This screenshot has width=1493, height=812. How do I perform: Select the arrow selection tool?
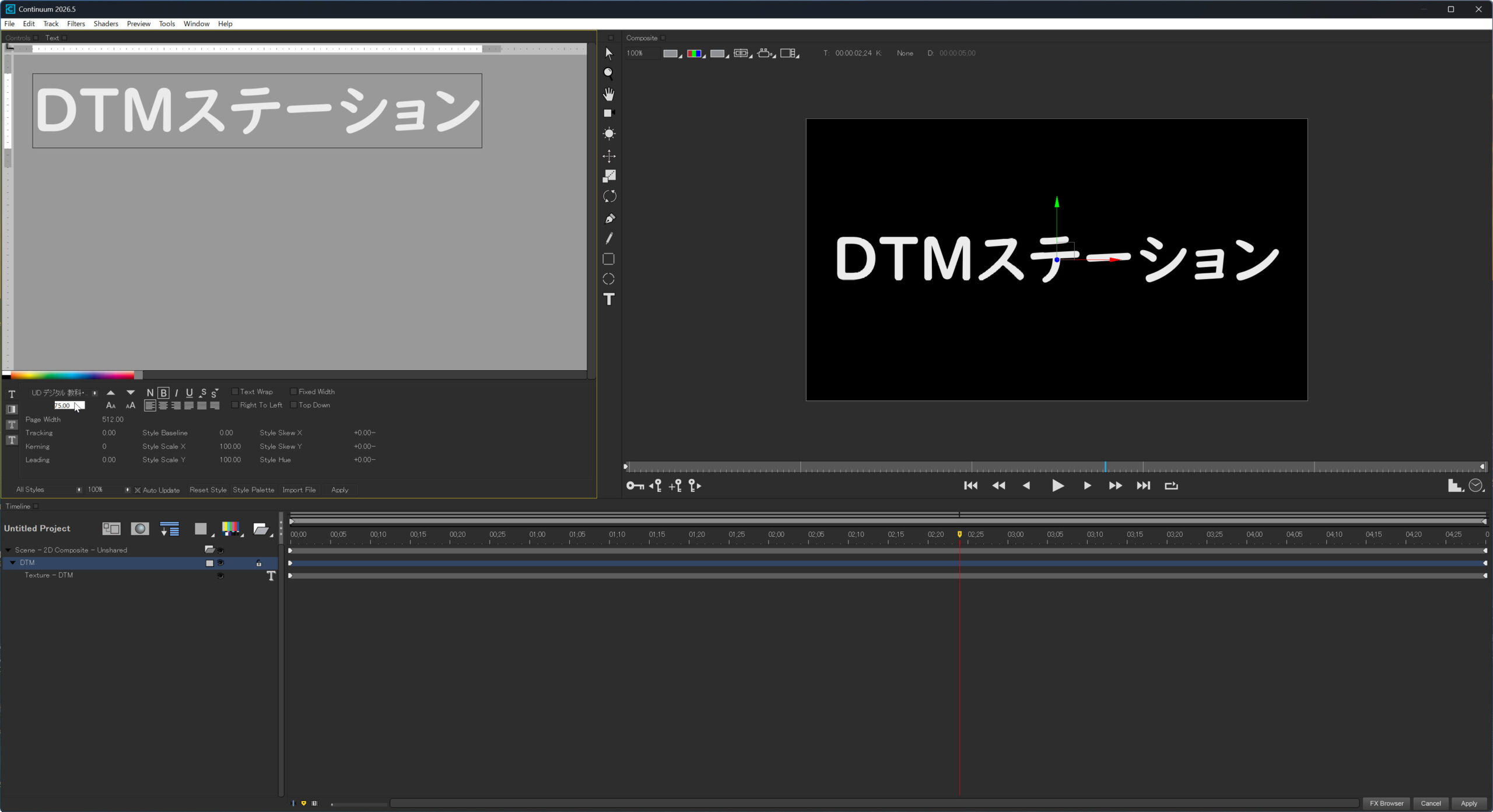tap(609, 54)
